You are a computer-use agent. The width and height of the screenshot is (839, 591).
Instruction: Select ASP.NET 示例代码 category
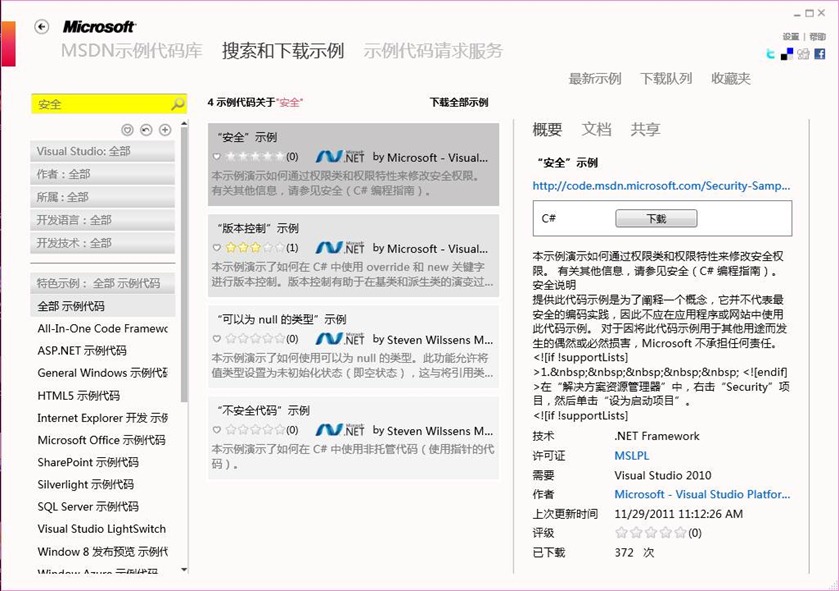pyautogui.click(x=82, y=351)
